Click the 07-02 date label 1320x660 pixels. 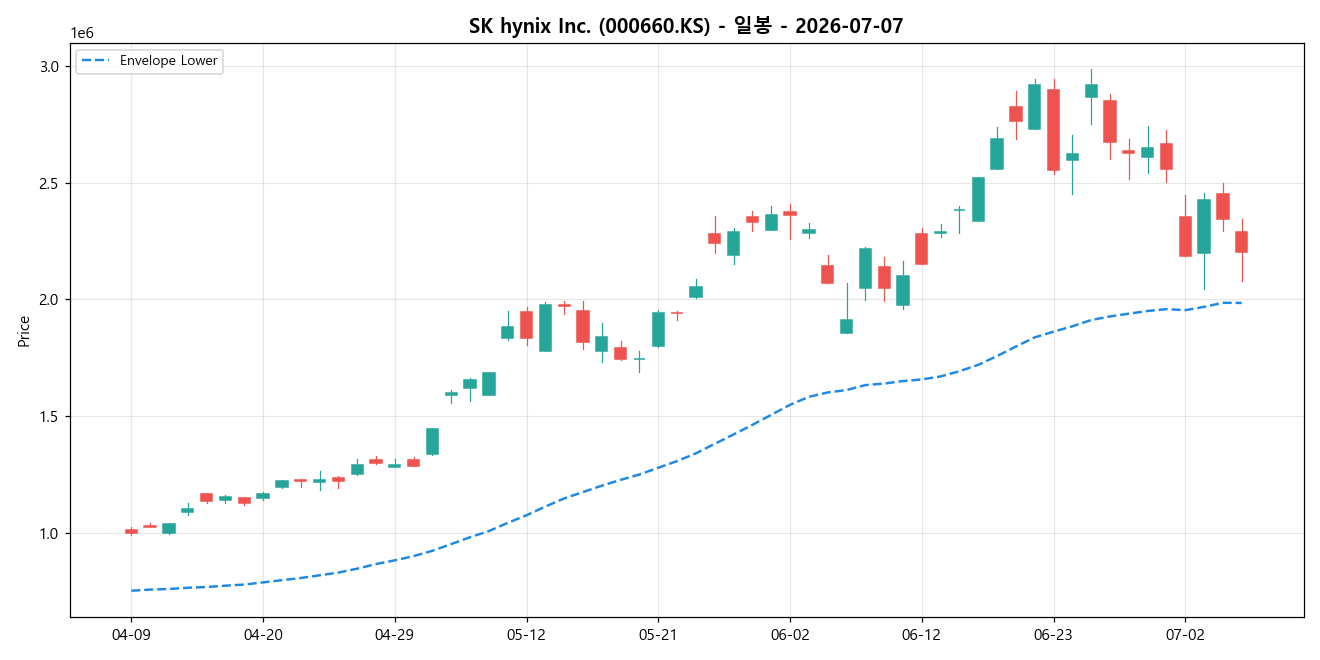pyautogui.click(x=1185, y=634)
